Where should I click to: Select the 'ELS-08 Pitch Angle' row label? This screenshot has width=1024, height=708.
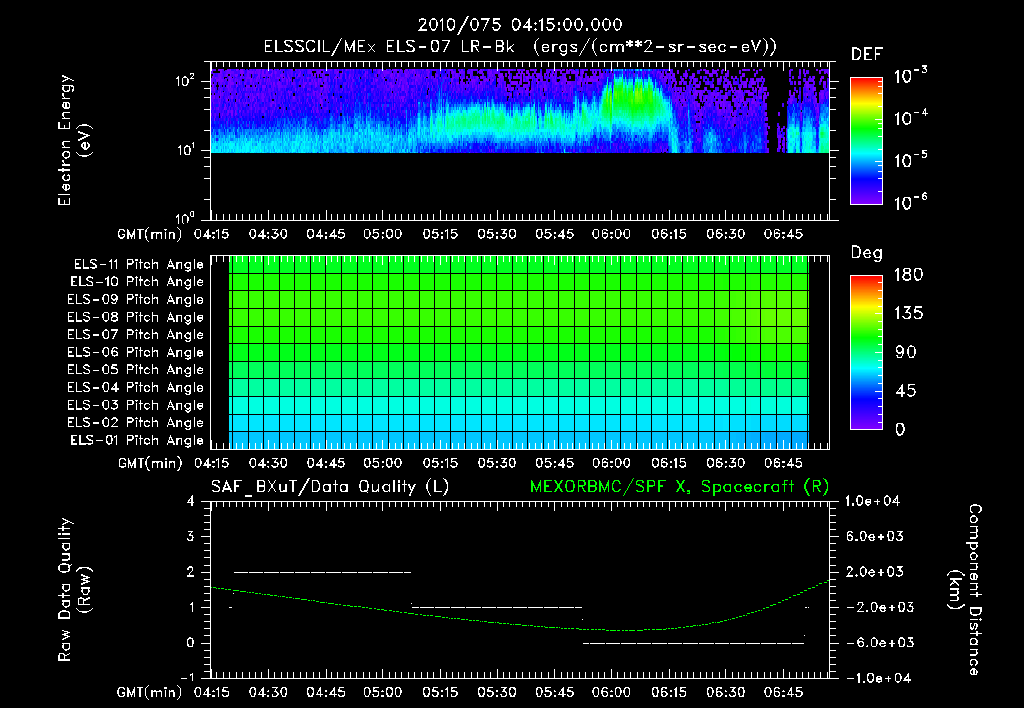[x=136, y=317]
